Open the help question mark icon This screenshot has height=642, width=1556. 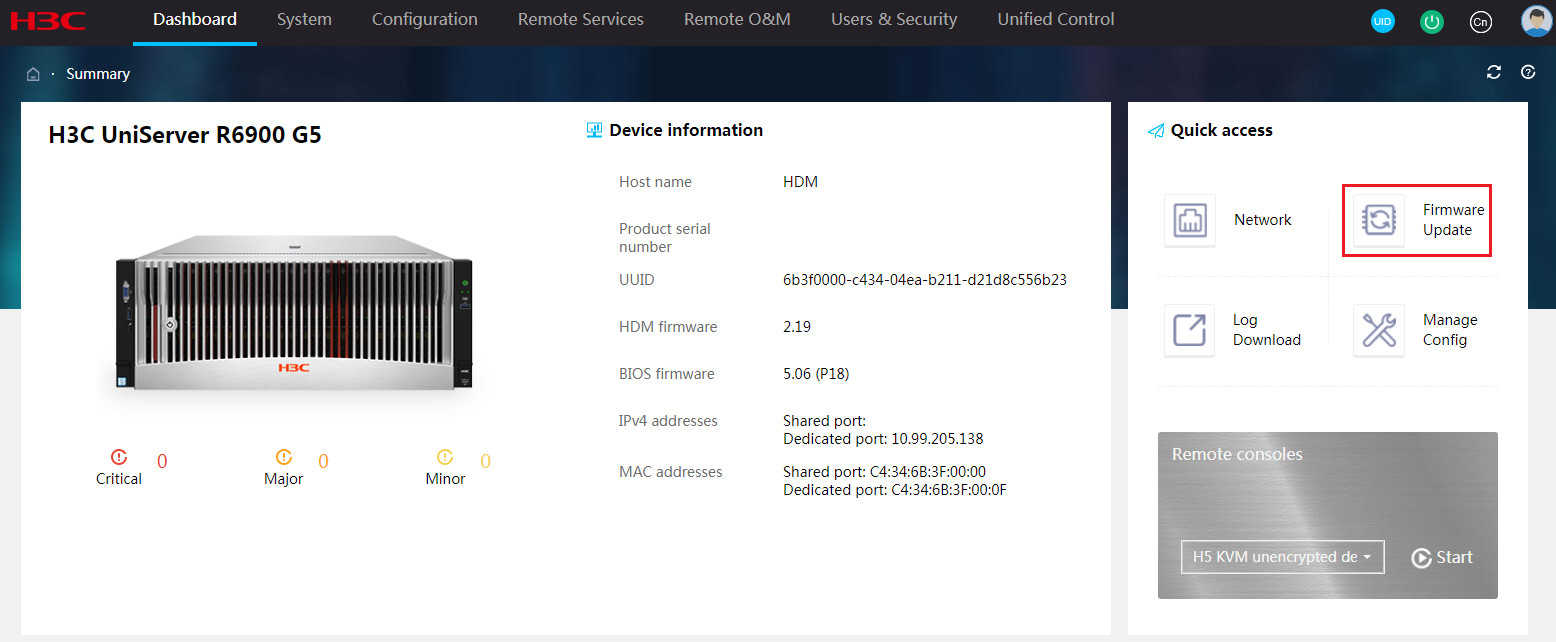[x=1528, y=72]
